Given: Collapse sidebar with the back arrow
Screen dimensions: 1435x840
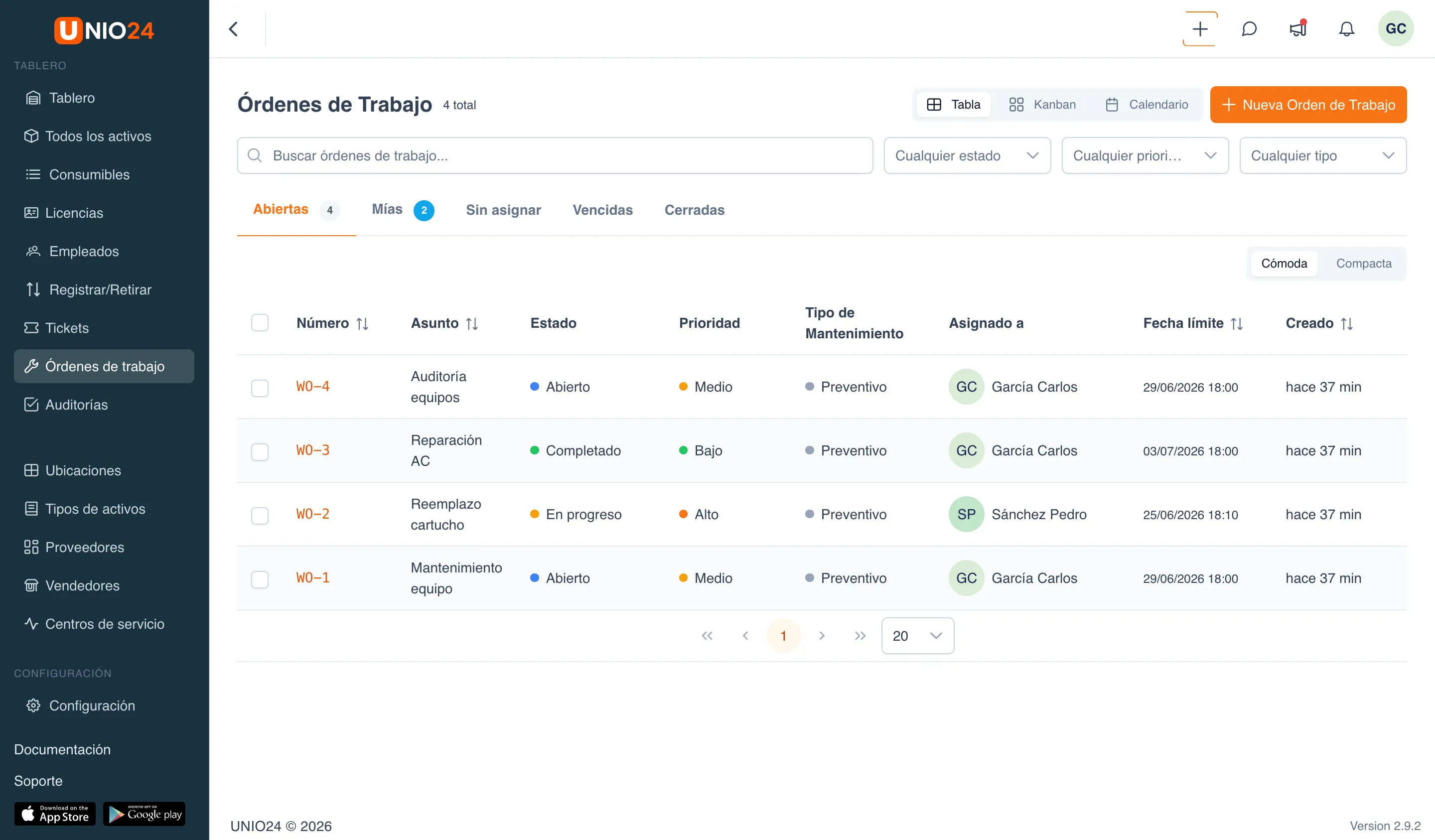Looking at the screenshot, I should (234, 28).
